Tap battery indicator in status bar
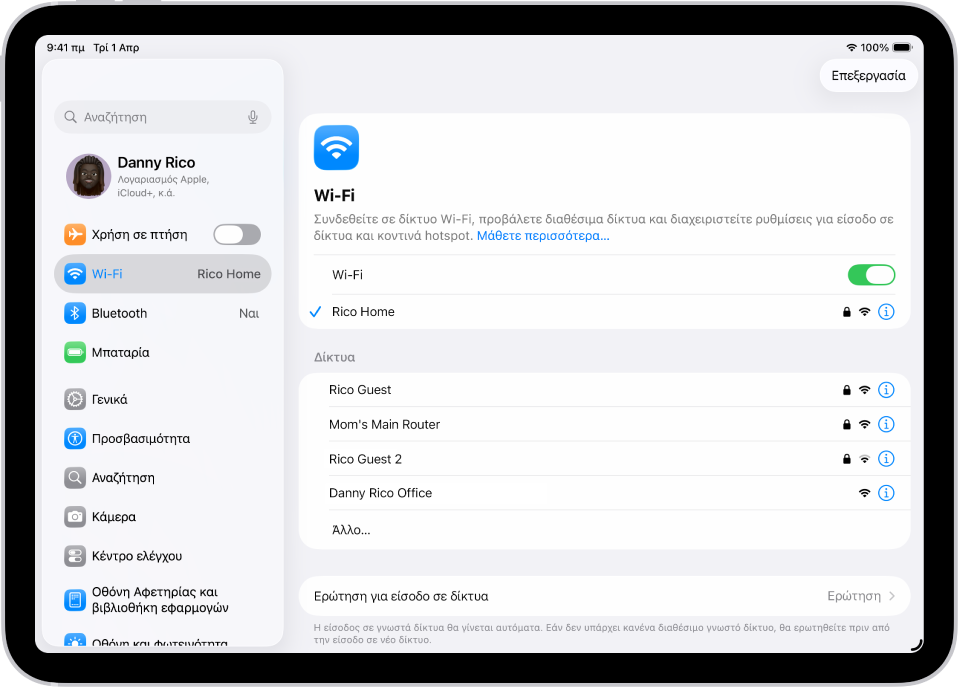Screen dimensions: 960x692 pyautogui.click(x=902, y=48)
